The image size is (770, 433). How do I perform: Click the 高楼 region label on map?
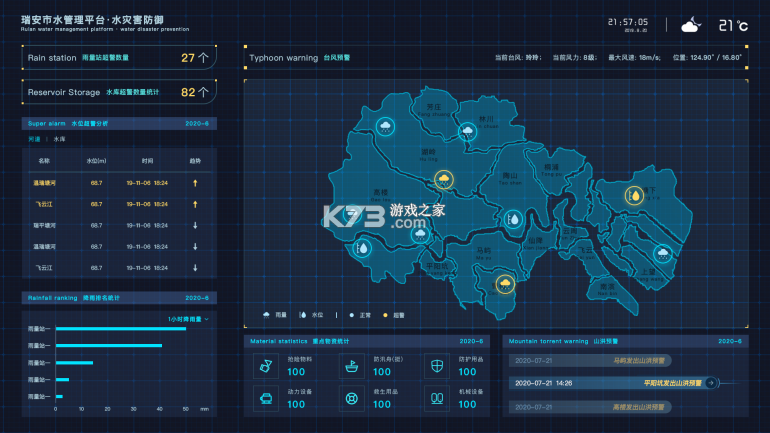point(381,192)
